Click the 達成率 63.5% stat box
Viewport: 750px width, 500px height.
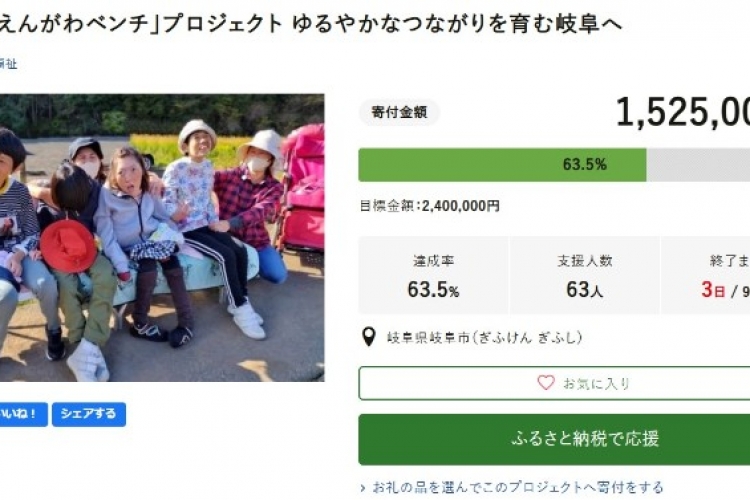(x=433, y=276)
